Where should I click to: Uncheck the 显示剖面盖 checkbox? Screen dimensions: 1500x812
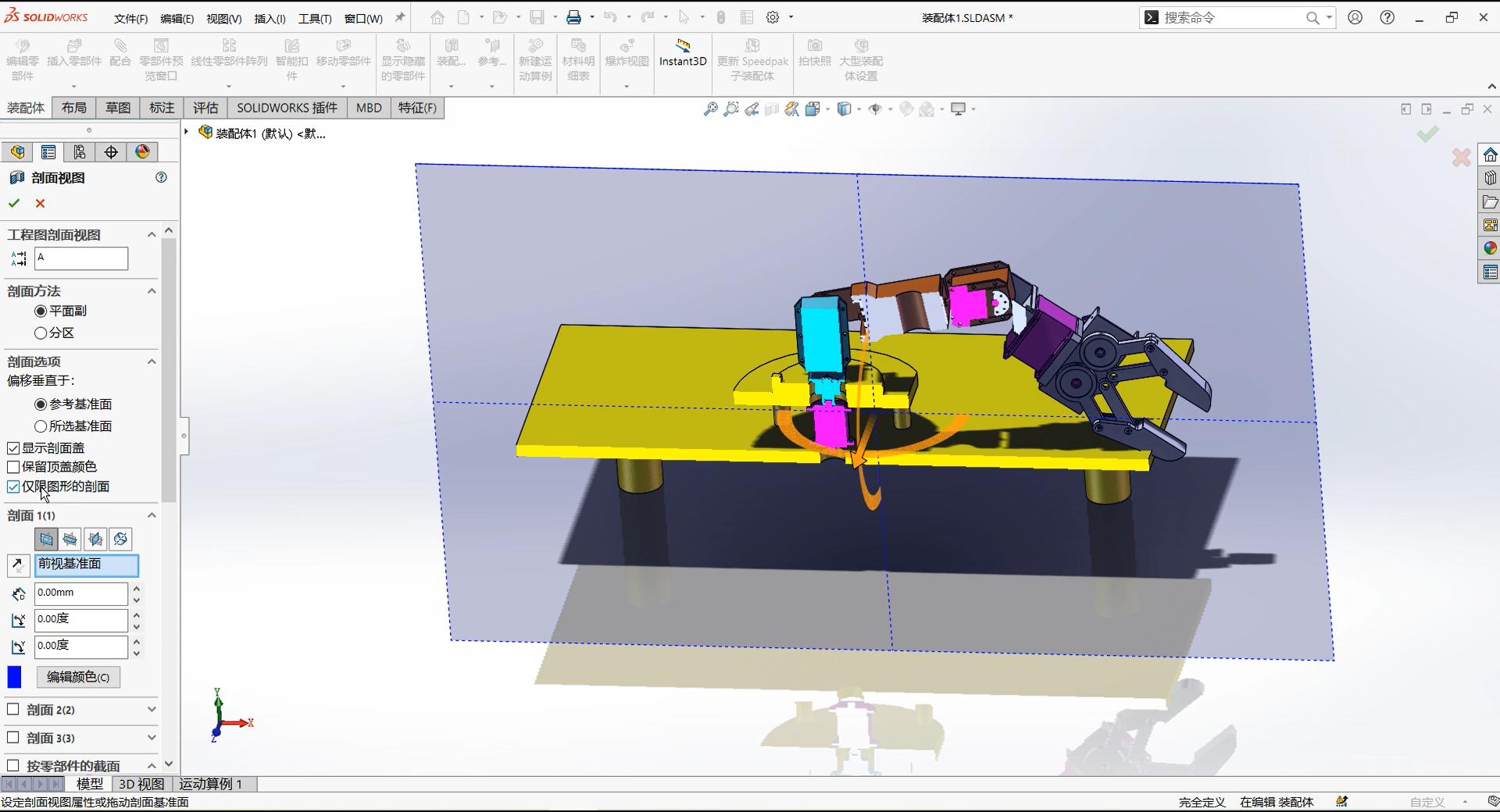[13, 448]
